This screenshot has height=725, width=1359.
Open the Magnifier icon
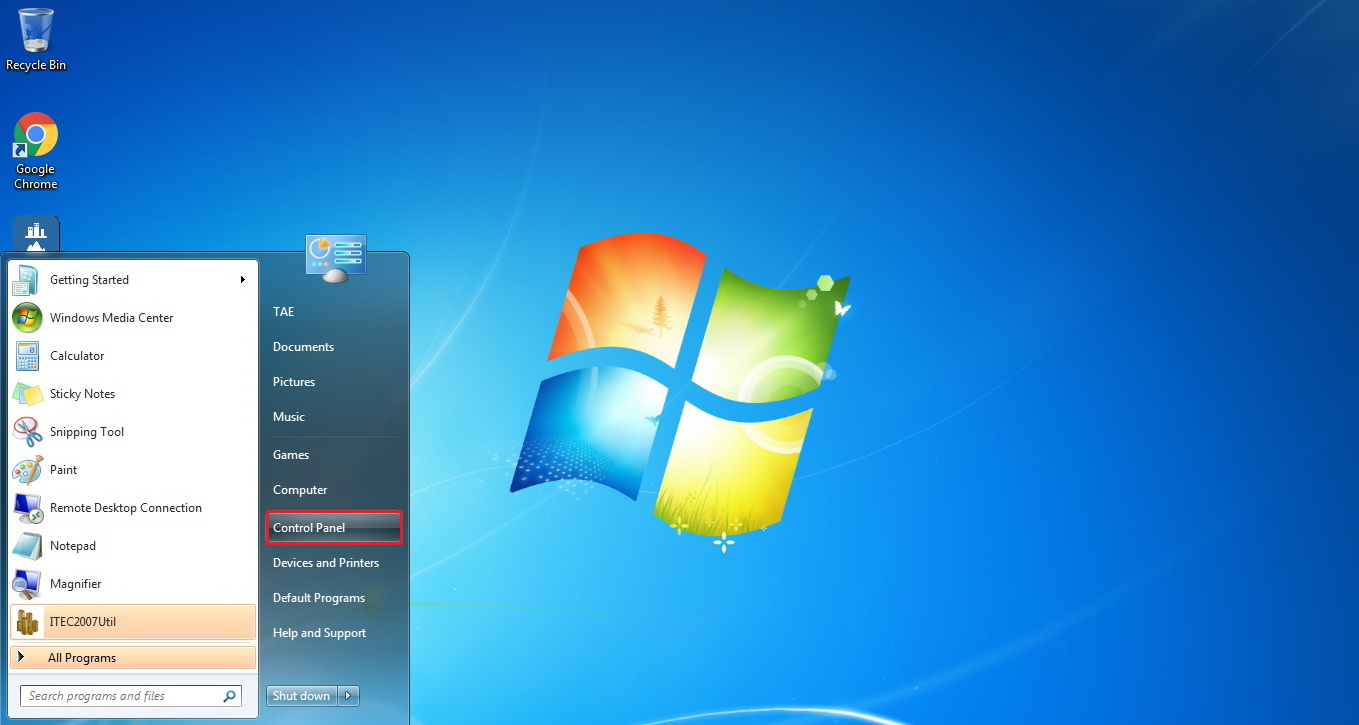27,584
